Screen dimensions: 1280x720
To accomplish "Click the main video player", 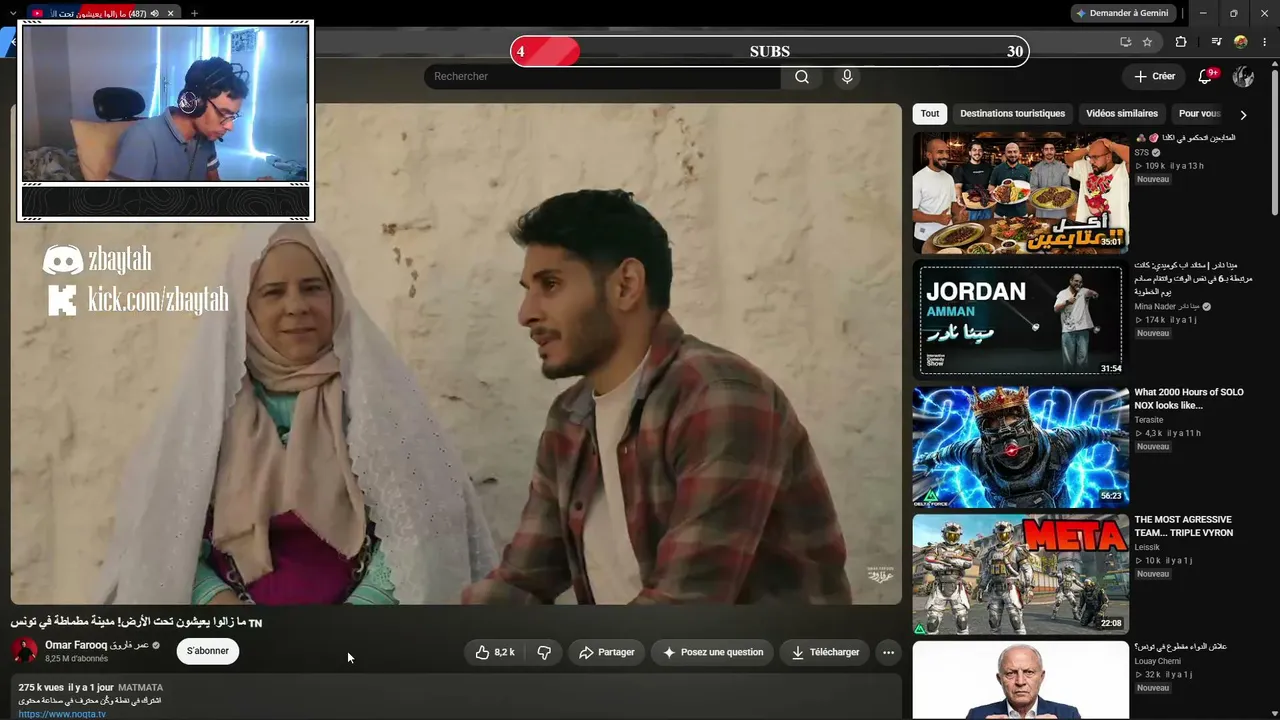I will pyautogui.click(x=456, y=354).
